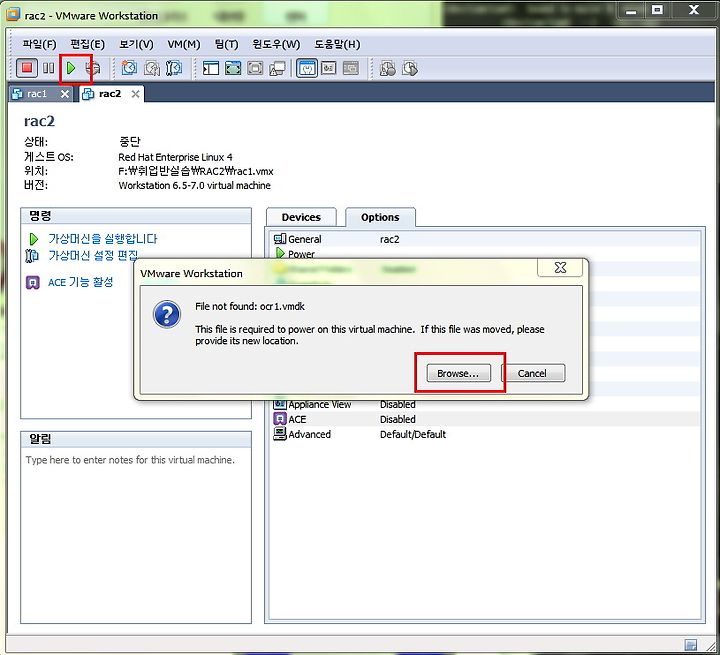Toggle the sidebar view toolbar icon
Viewport: 720px width, 655px height.
point(211,68)
